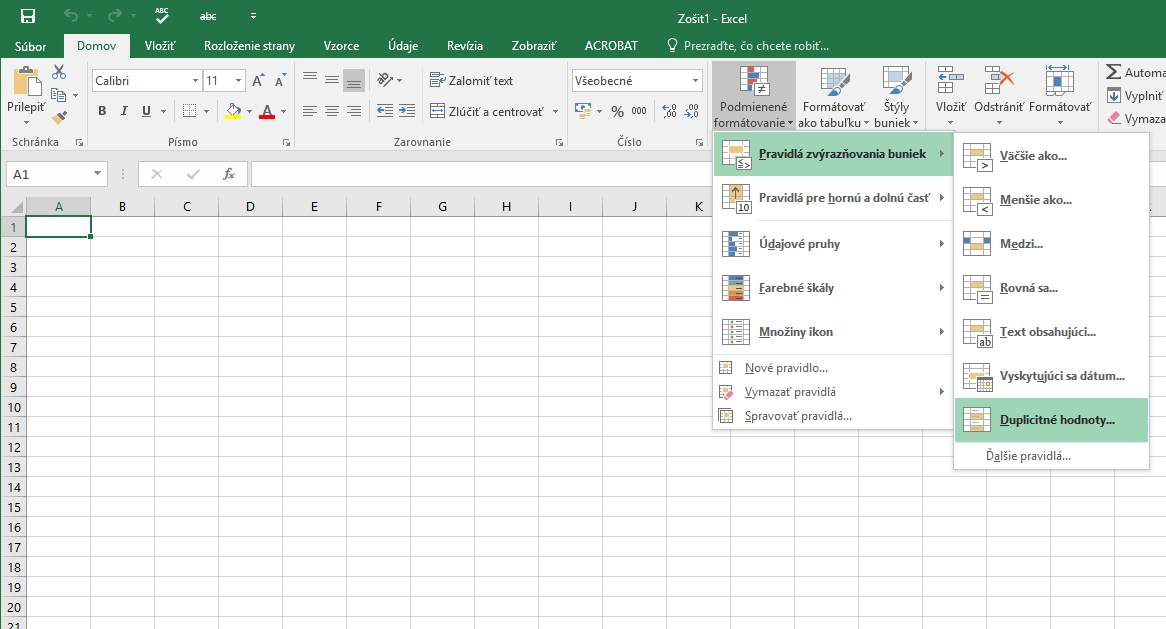Toggle 'Zalomiť text' wrap text

(x=471, y=80)
